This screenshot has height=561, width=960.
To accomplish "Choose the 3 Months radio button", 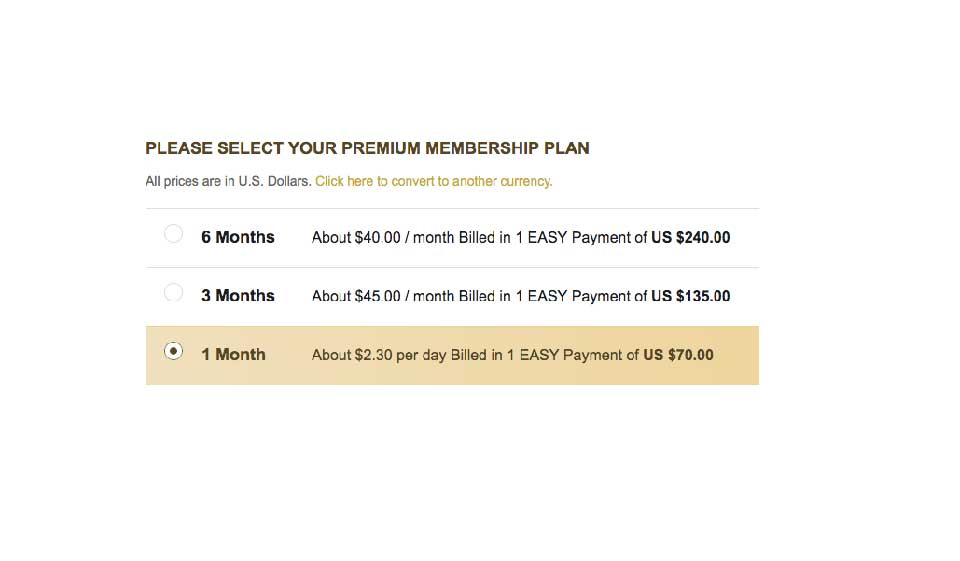I will [173, 293].
